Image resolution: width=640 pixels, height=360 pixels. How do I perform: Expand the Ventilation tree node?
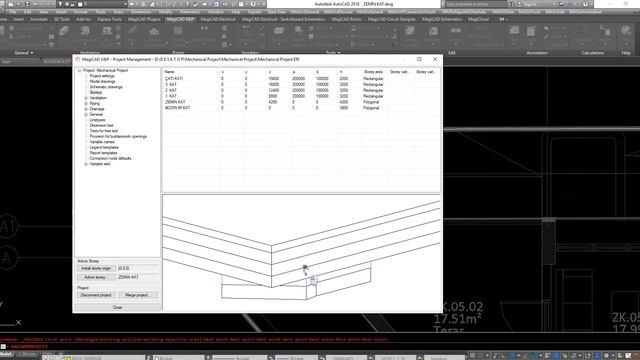(86, 98)
